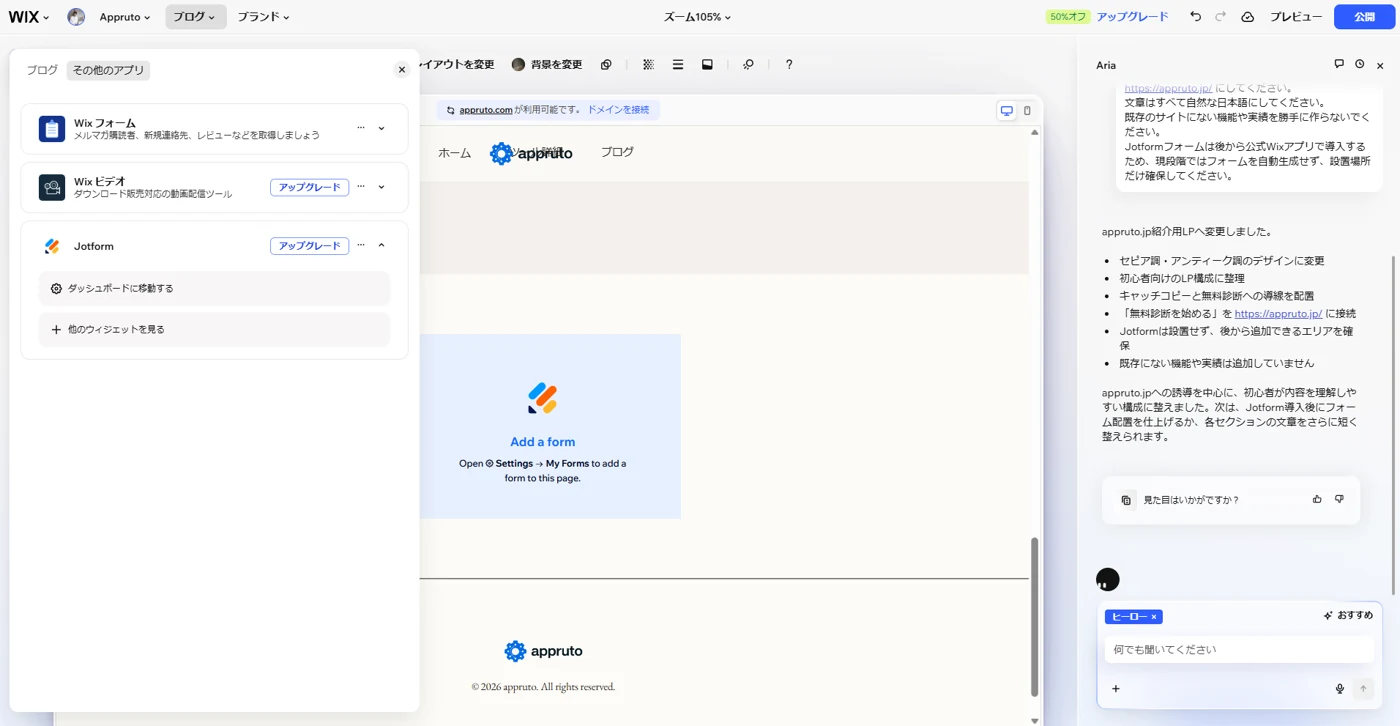Image resolution: width=1400 pixels, height=726 pixels.
Task: Click 他のウィジェットを見る
Action: click(214, 329)
